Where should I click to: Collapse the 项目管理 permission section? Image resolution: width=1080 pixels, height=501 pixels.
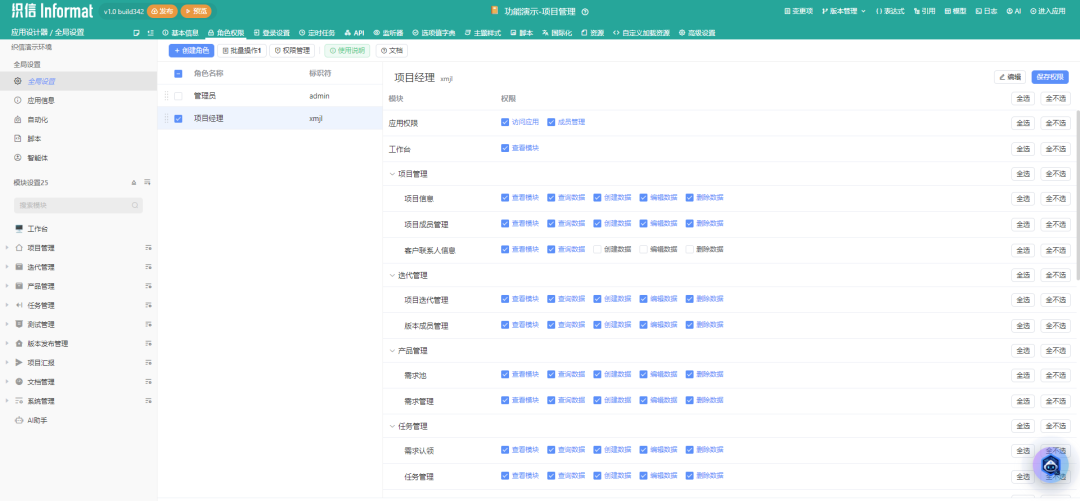(392, 174)
